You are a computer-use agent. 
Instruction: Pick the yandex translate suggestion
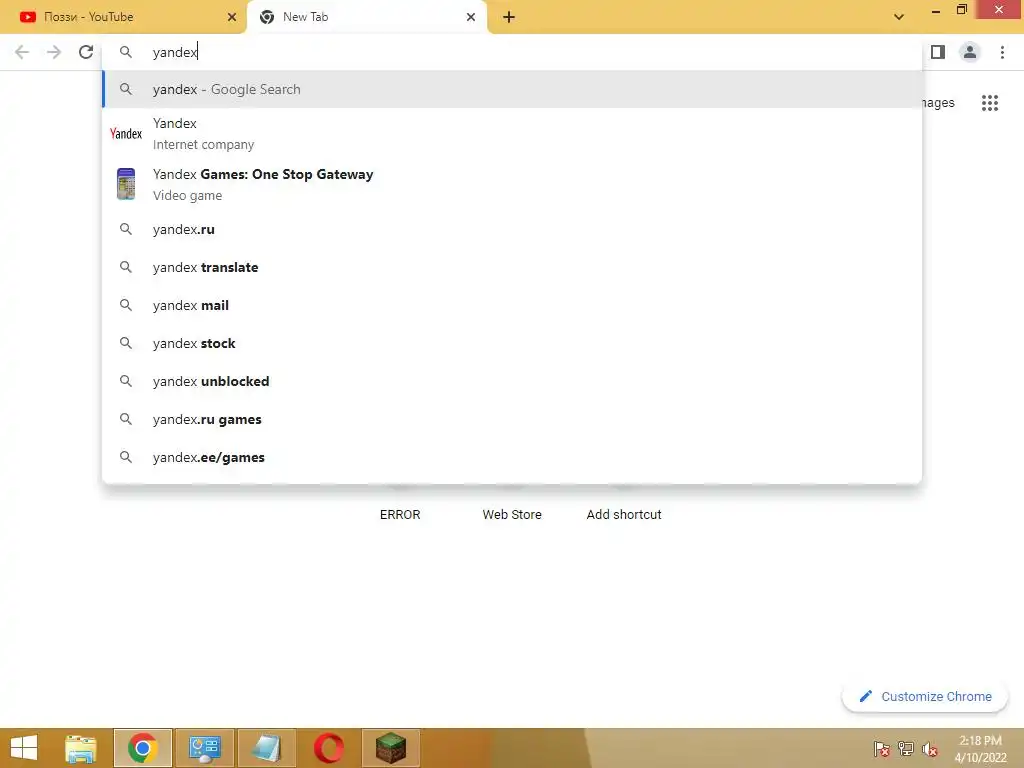pos(512,267)
